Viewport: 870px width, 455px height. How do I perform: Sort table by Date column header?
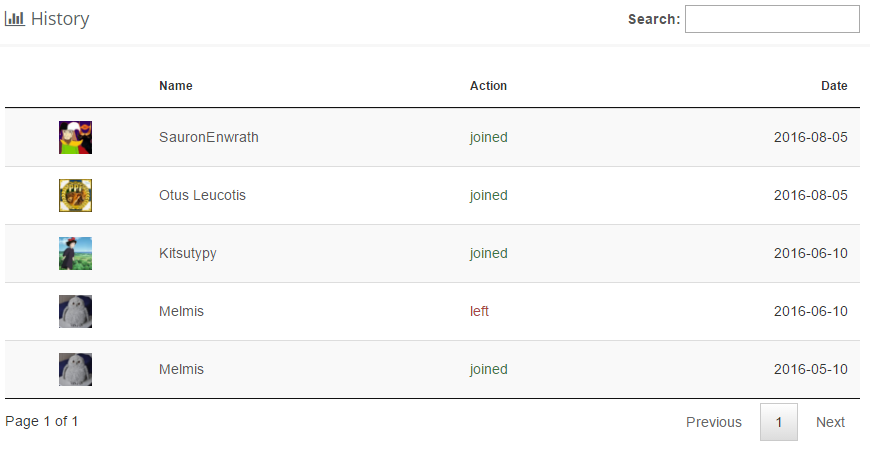pos(834,86)
